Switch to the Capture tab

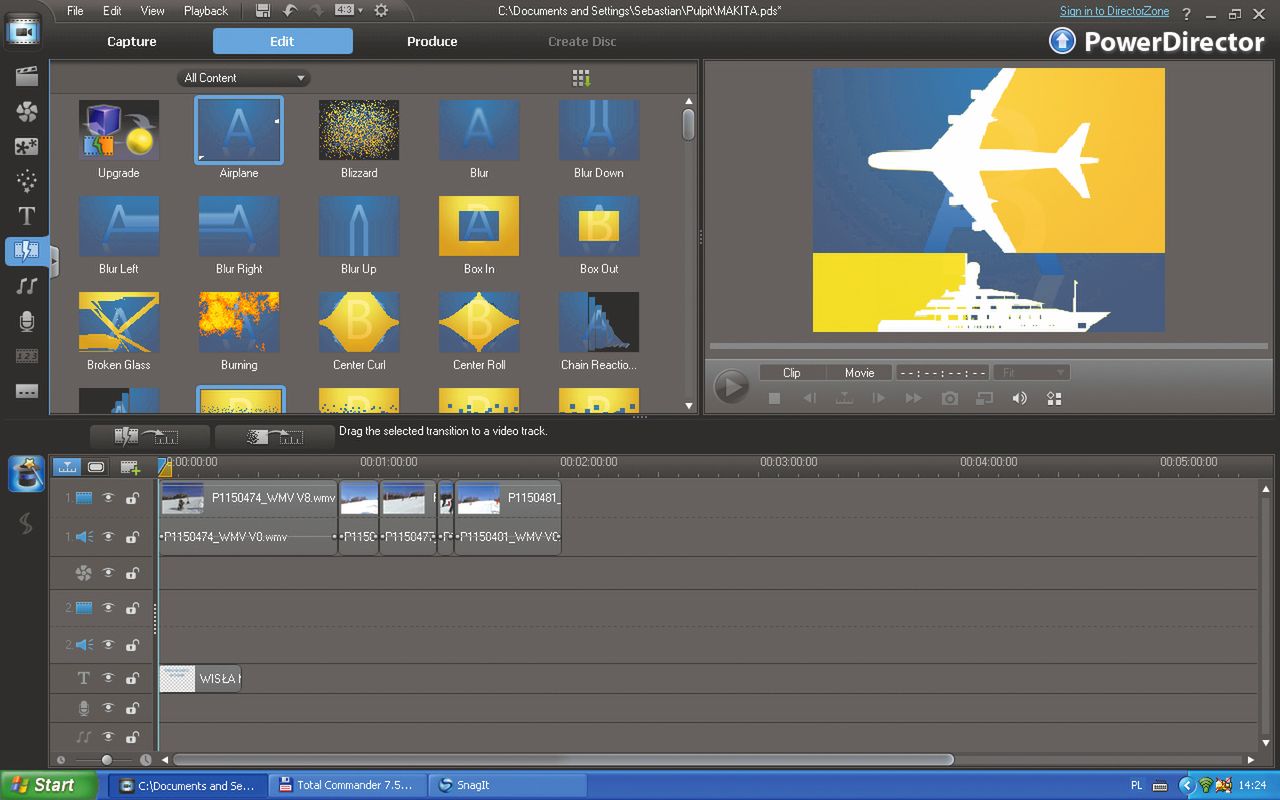point(132,41)
